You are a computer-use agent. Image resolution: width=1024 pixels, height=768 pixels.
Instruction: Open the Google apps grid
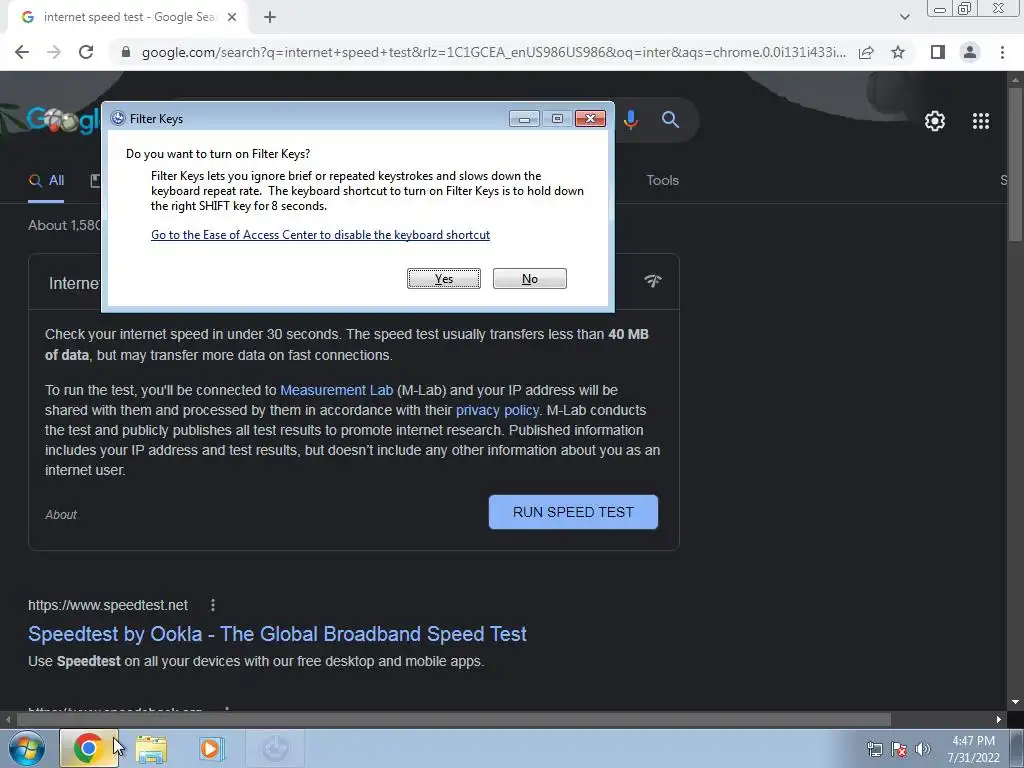point(981,121)
